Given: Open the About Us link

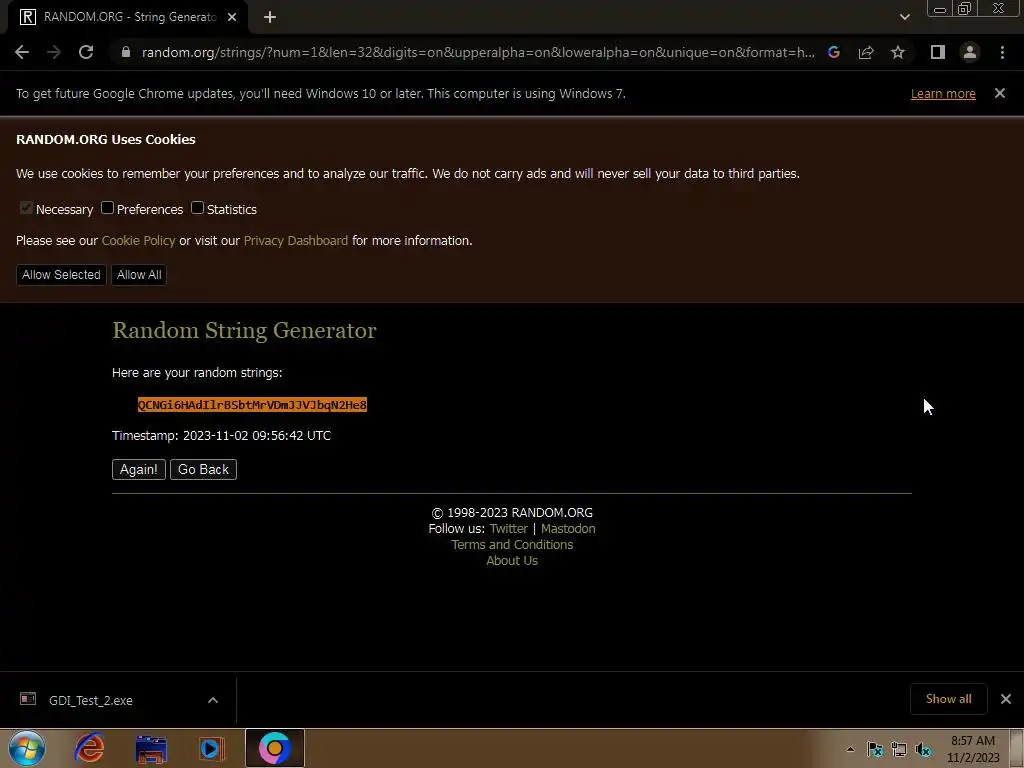Looking at the screenshot, I should (512, 560).
